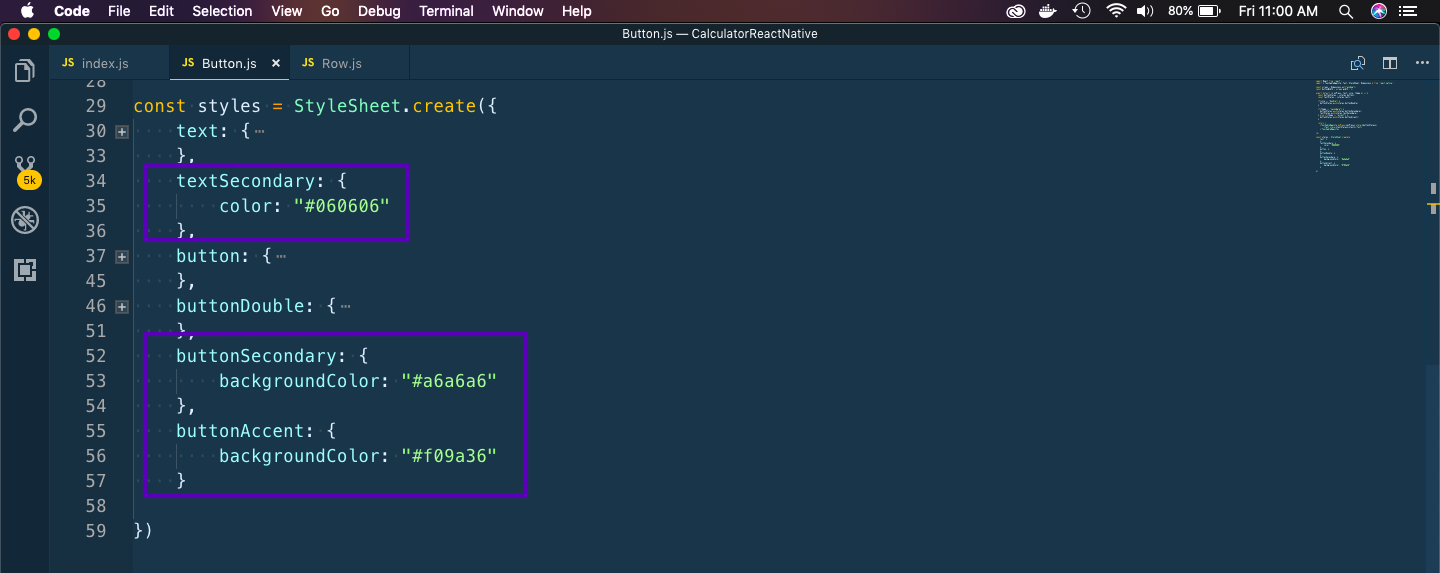Open the Explorer view in activity bar

[x=24, y=72]
